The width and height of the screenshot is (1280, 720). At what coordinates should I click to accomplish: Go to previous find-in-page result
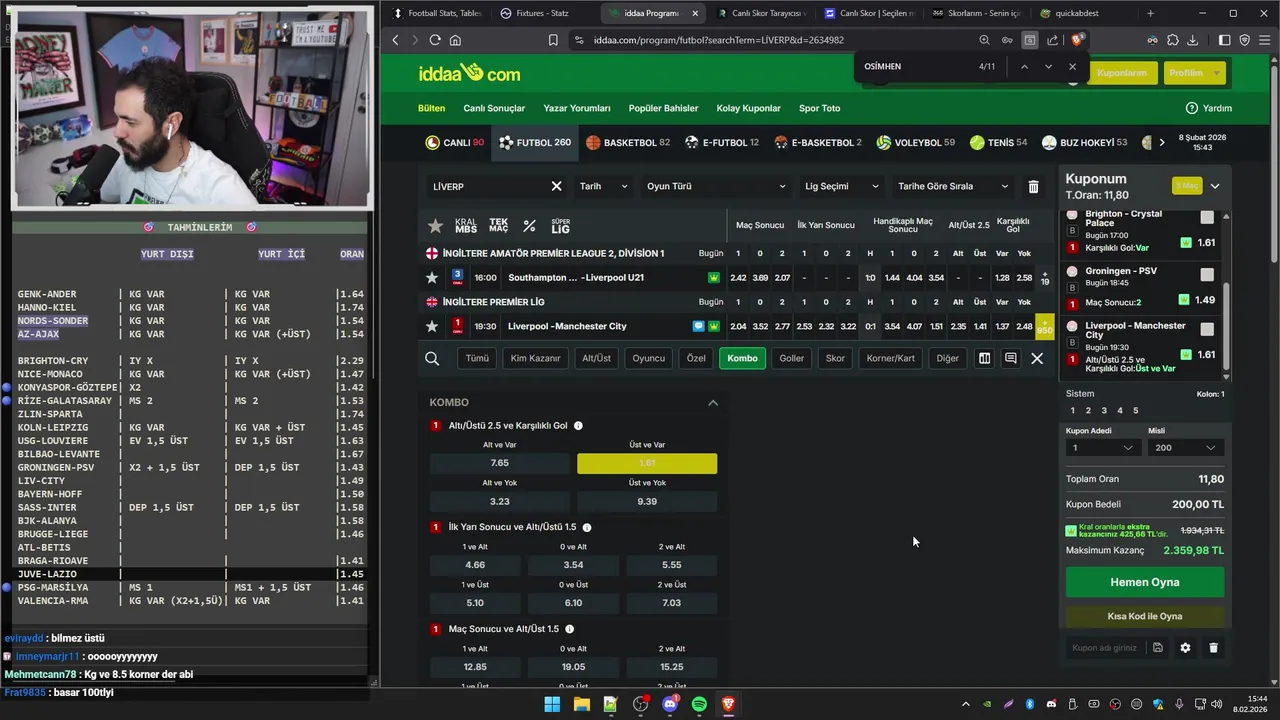(x=1024, y=67)
